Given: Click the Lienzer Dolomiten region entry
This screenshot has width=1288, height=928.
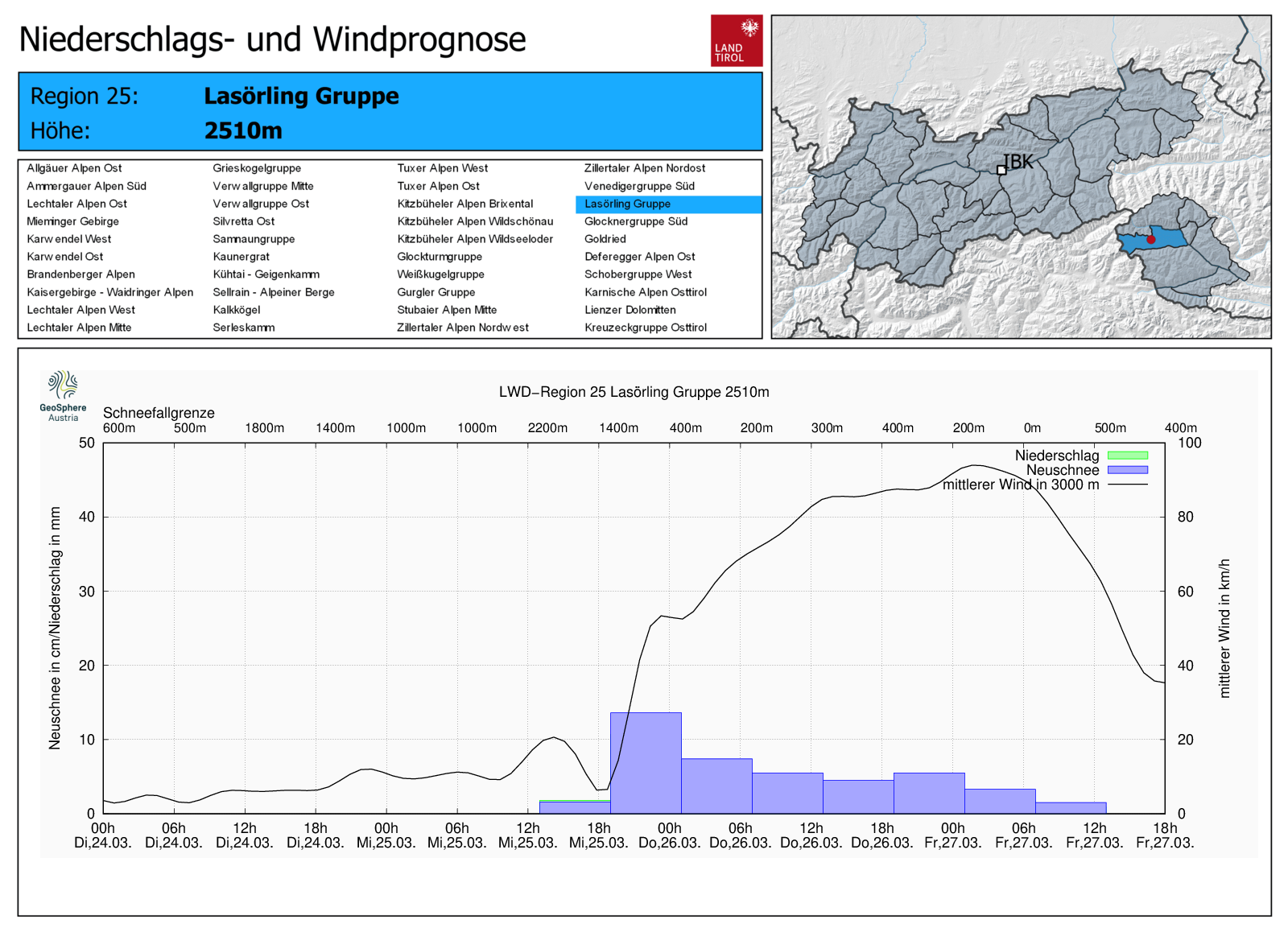Looking at the screenshot, I should 630,310.
